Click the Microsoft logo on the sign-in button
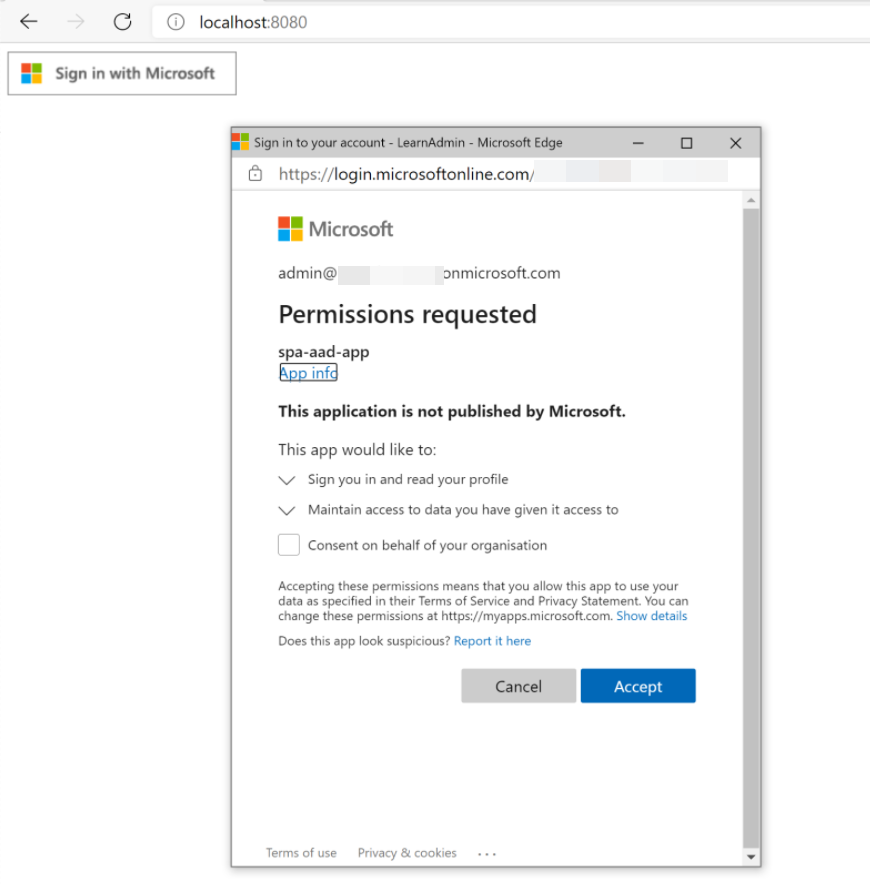The width and height of the screenshot is (870, 884). click(31, 73)
